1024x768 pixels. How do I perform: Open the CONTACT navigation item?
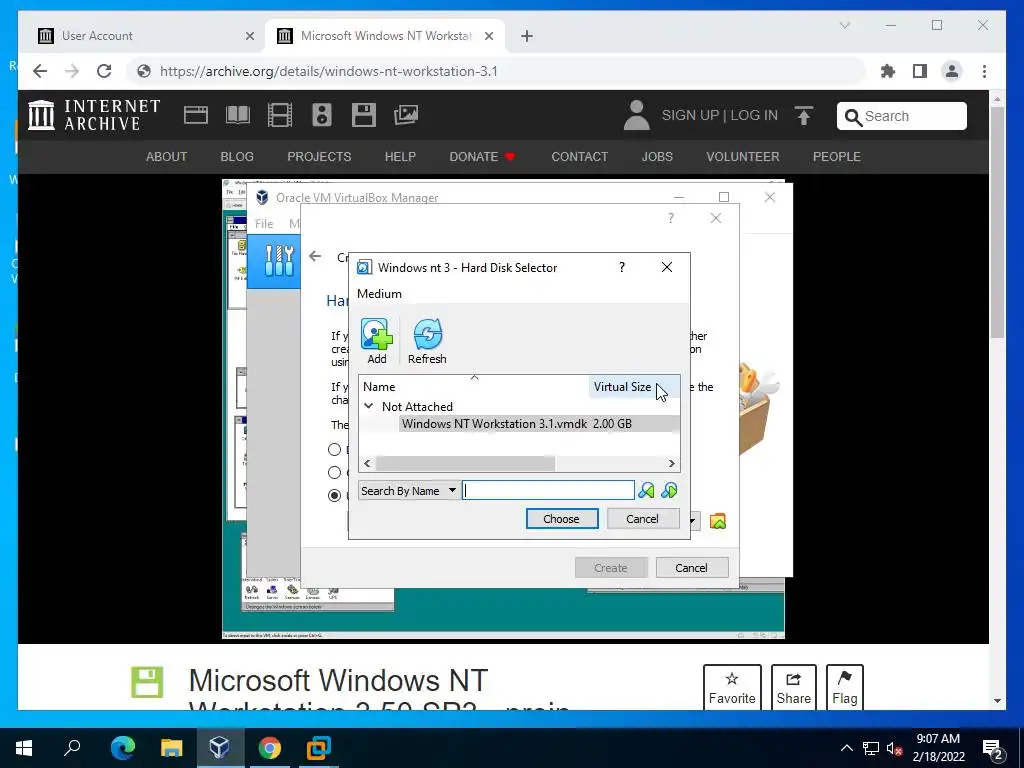pos(579,157)
